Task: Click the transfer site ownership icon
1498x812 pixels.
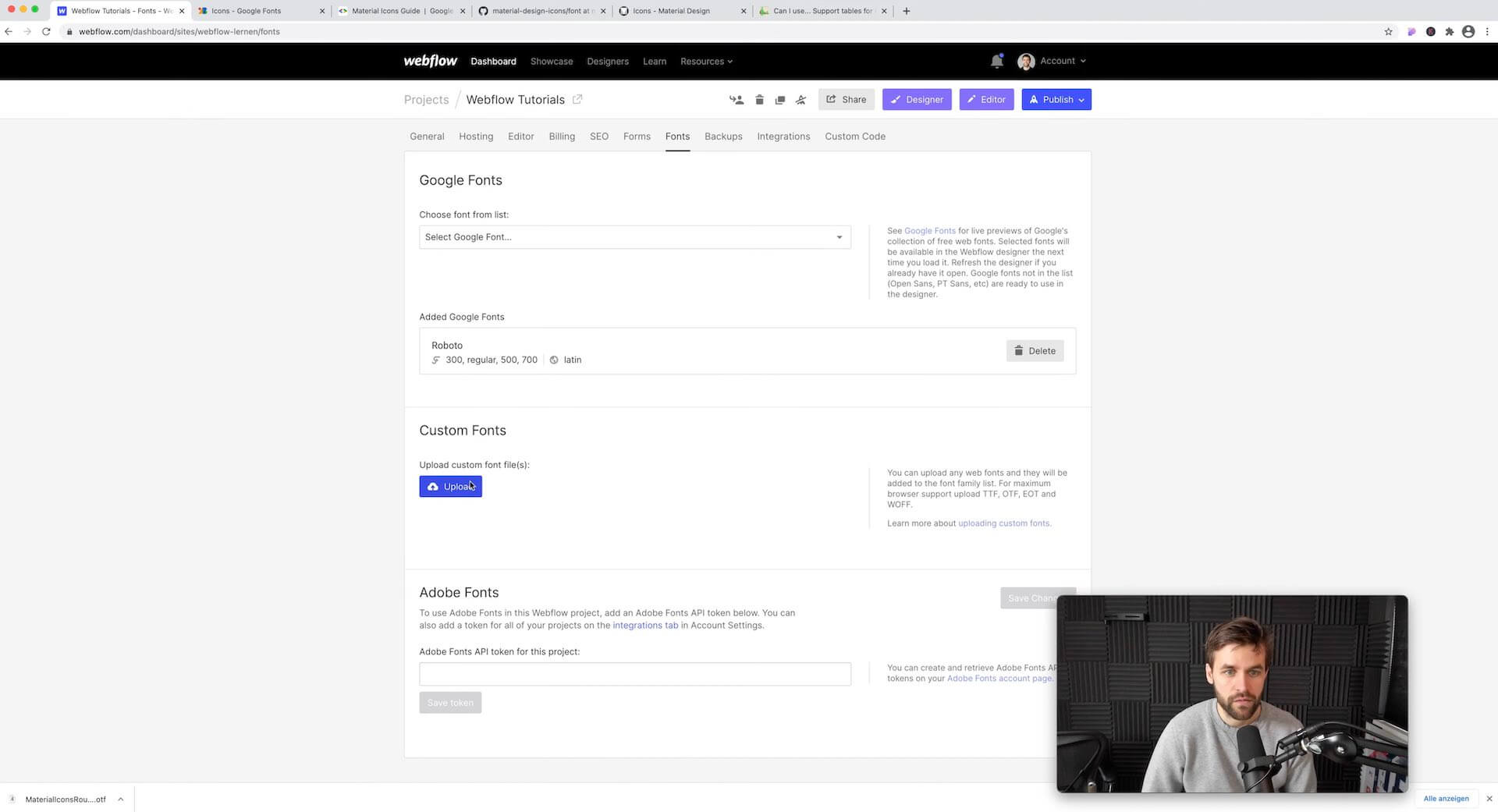Action: 735,100
